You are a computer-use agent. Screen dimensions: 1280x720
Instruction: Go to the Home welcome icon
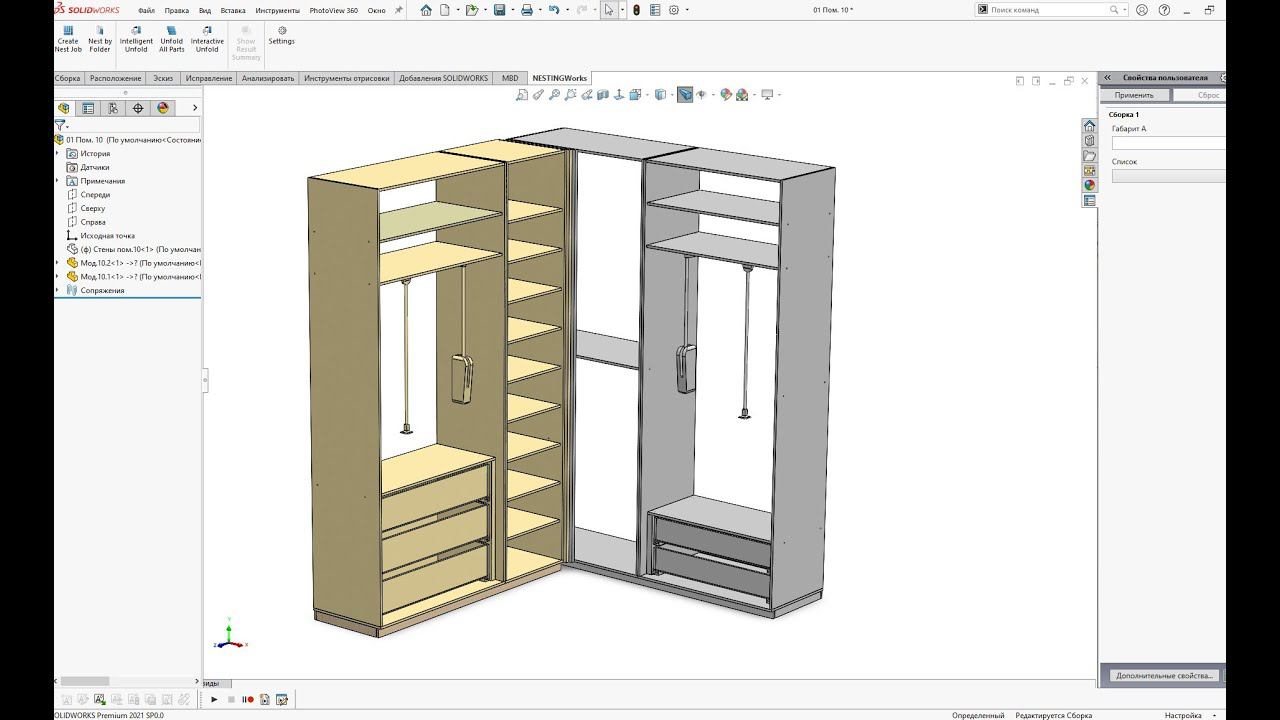click(x=426, y=10)
